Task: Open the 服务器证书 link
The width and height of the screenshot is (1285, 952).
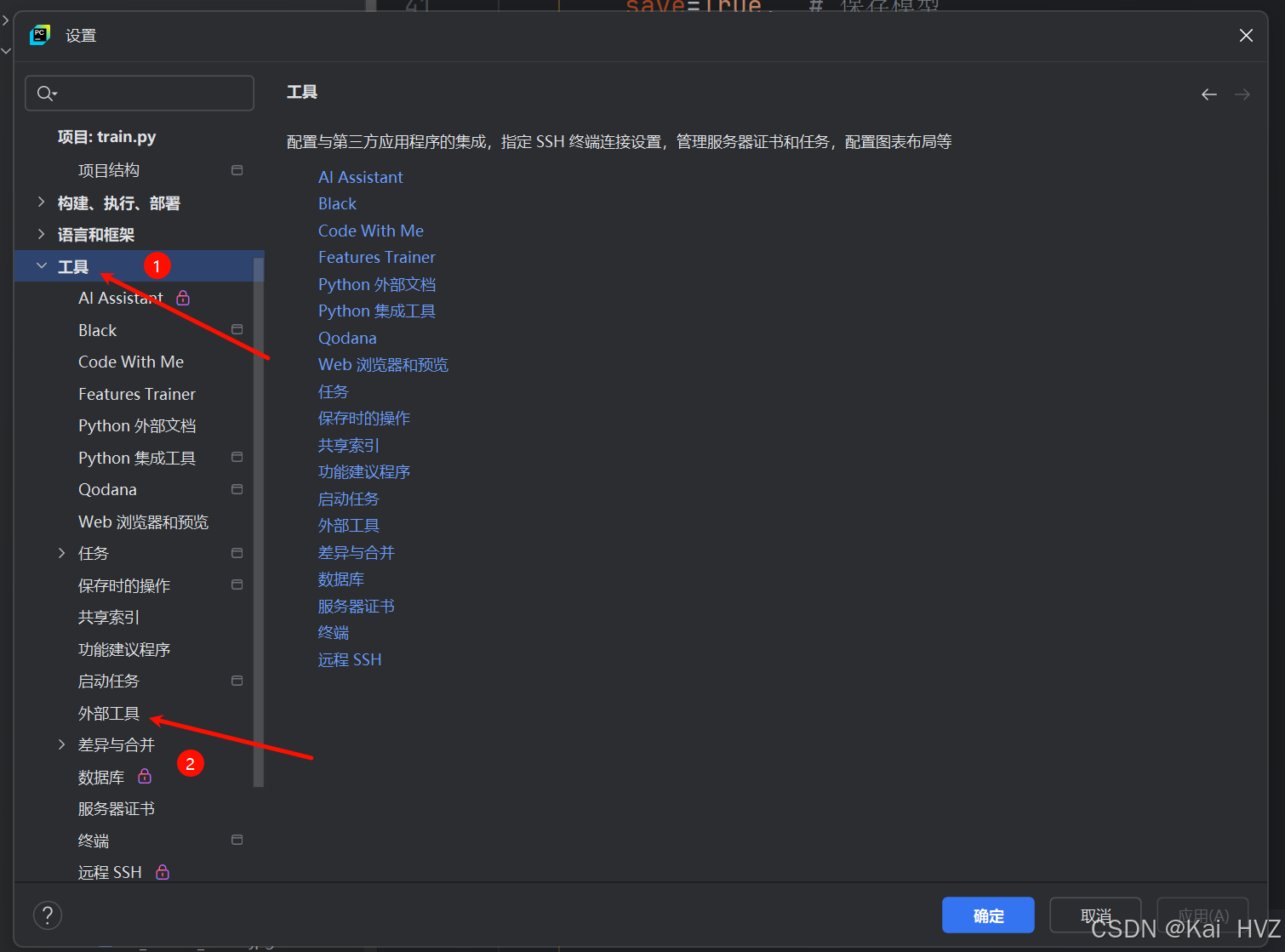Action: pyautogui.click(x=357, y=606)
